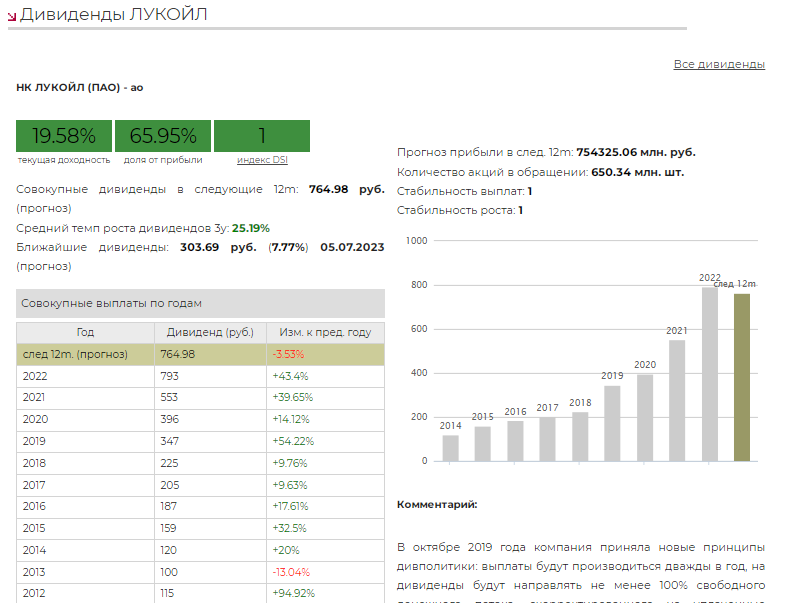Open the Все дивиденды link
This screenshot has width=799, height=603.
(719, 64)
